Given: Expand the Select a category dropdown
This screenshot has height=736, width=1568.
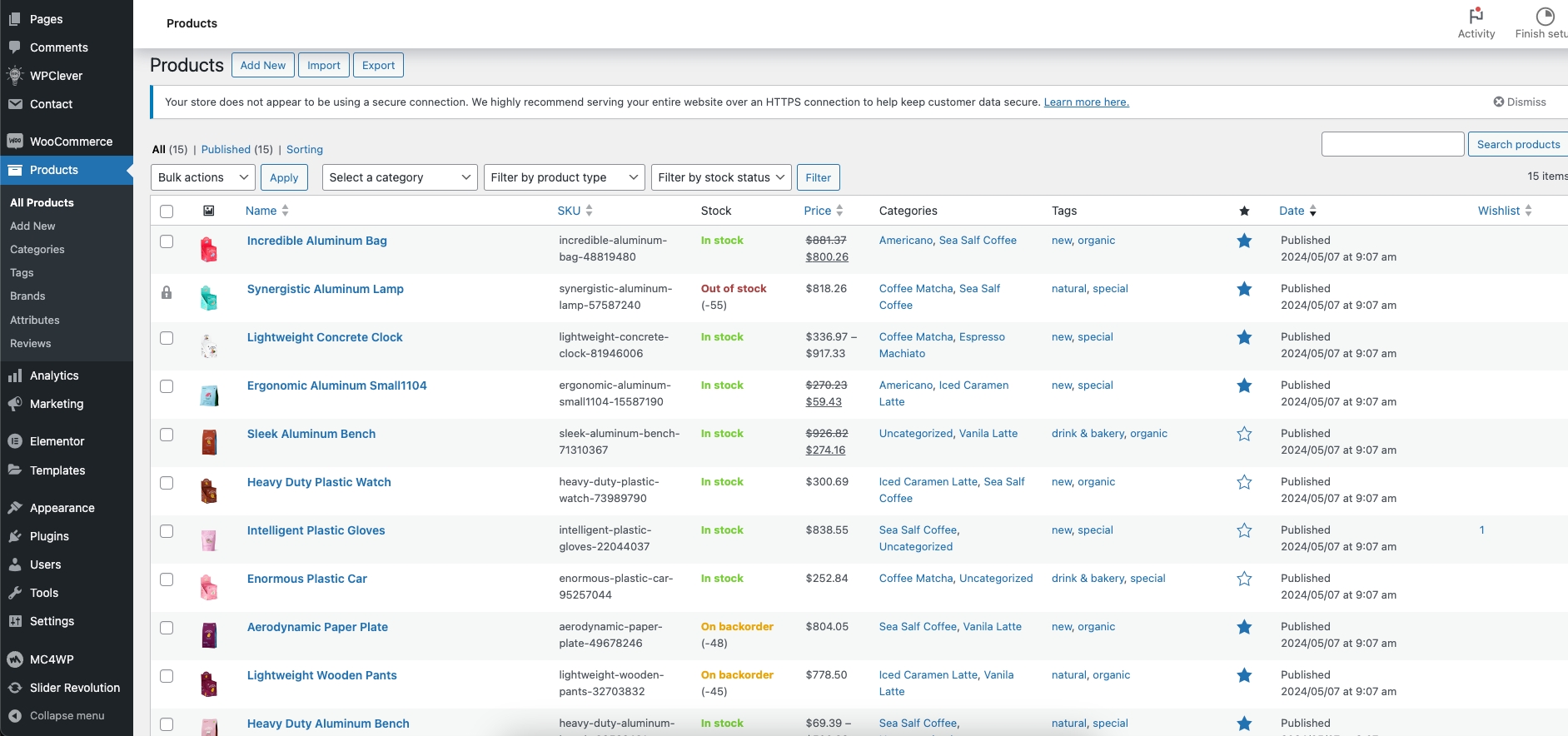Looking at the screenshot, I should [x=400, y=177].
